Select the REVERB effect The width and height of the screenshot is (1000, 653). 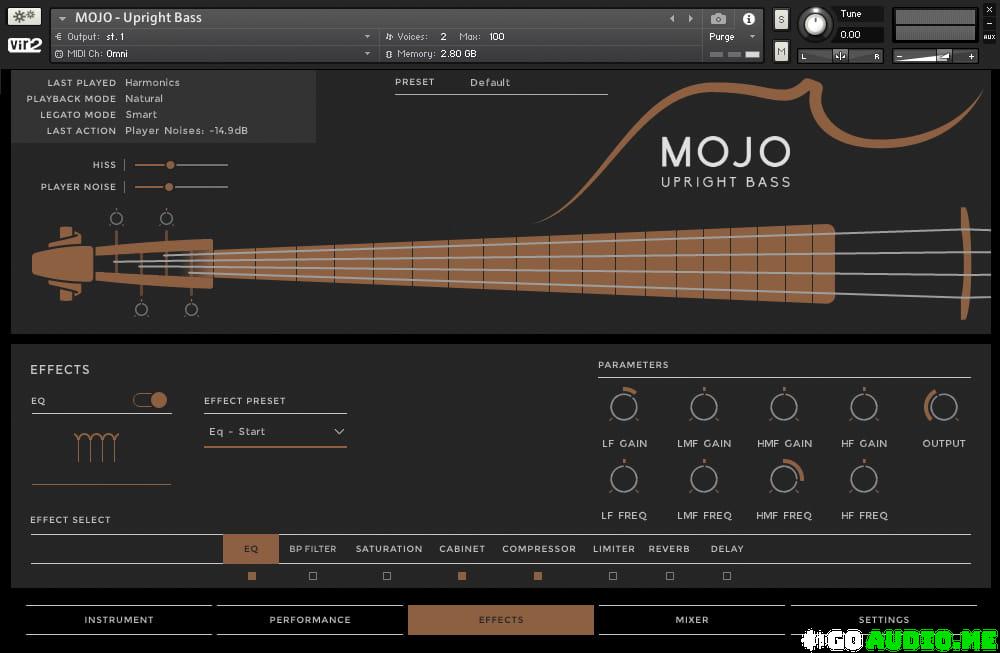pos(669,549)
